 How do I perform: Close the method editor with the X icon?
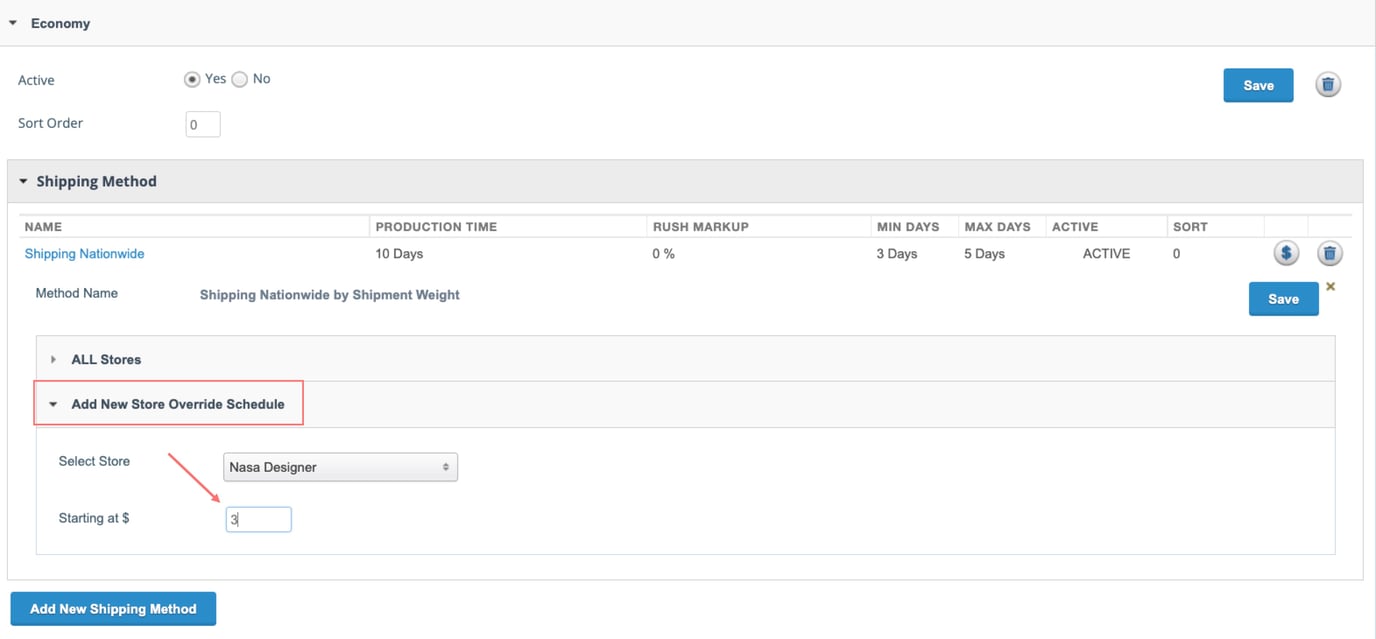tap(1330, 287)
